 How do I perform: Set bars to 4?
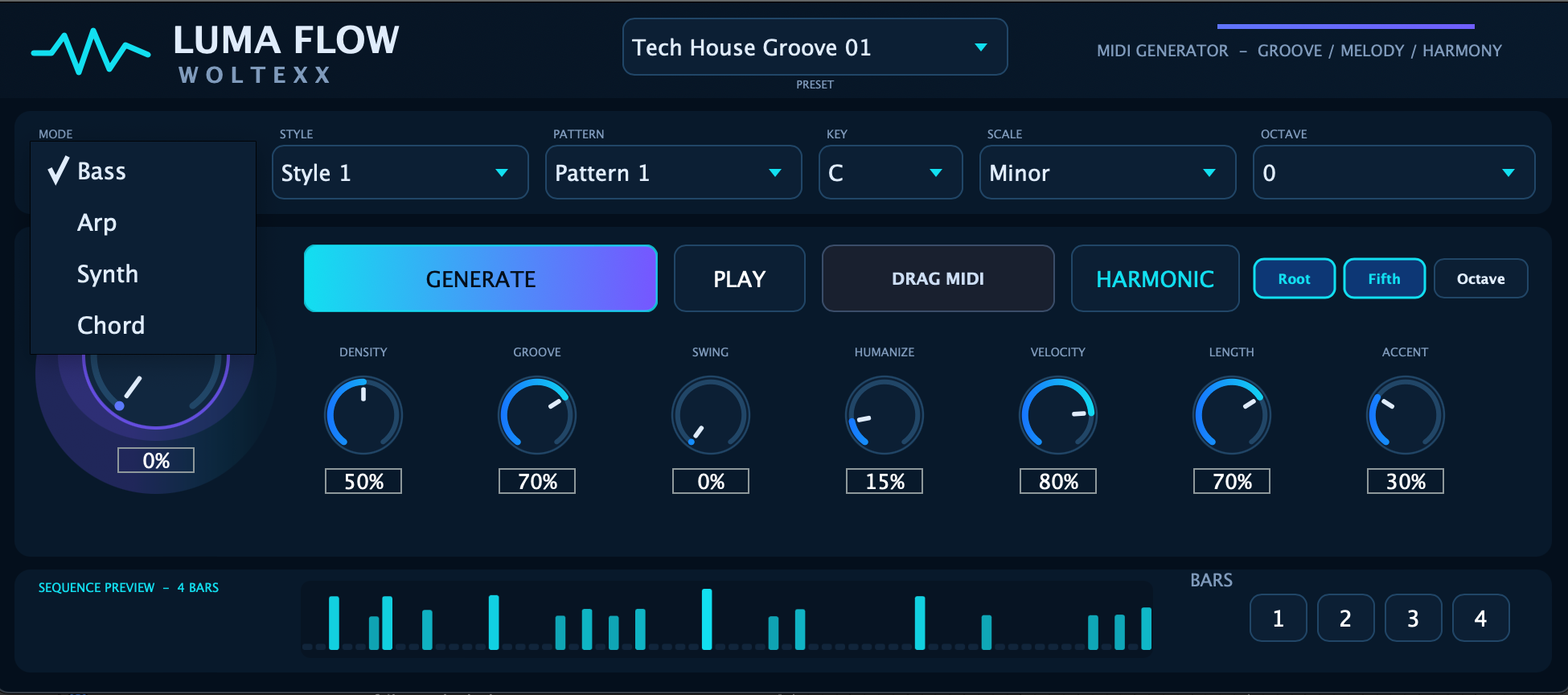1481,618
